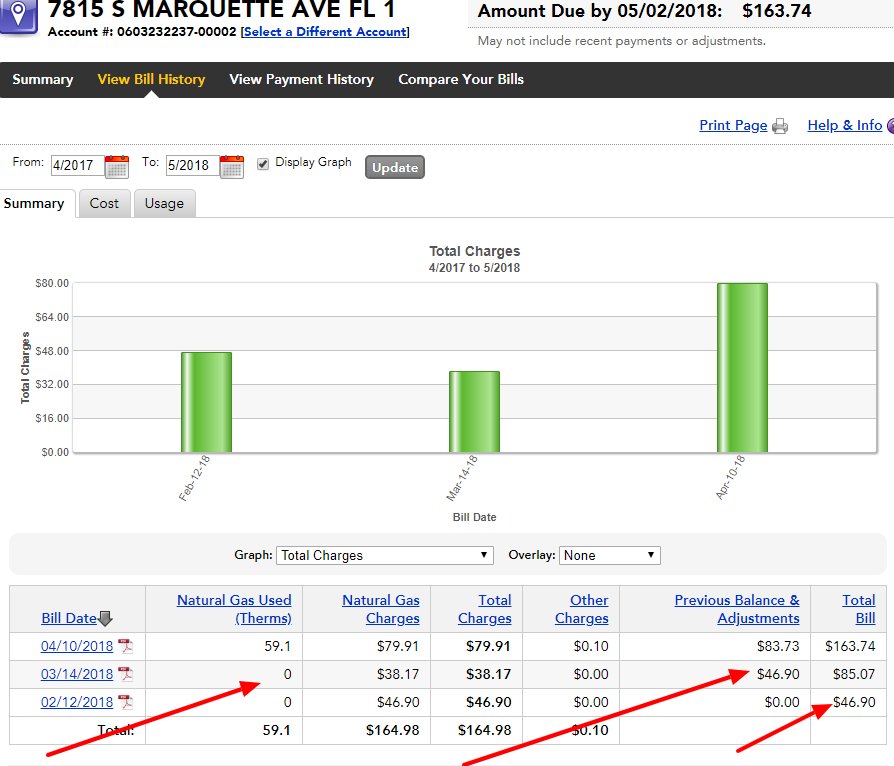The height and width of the screenshot is (766, 894).
Task: Click the $163.74 Total Bill cell
Action: 850,646
